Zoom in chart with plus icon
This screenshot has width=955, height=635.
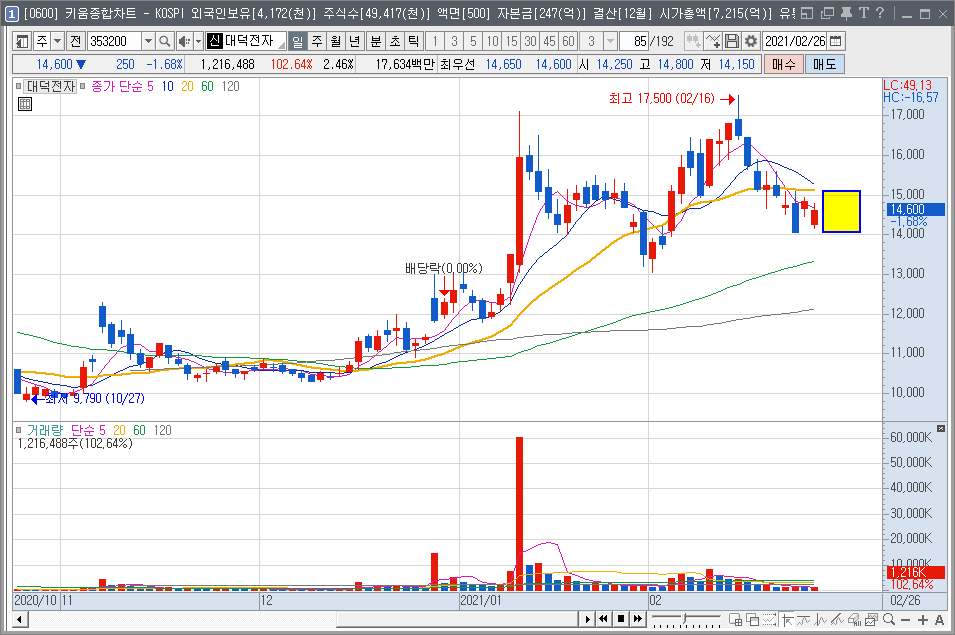pos(923,620)
